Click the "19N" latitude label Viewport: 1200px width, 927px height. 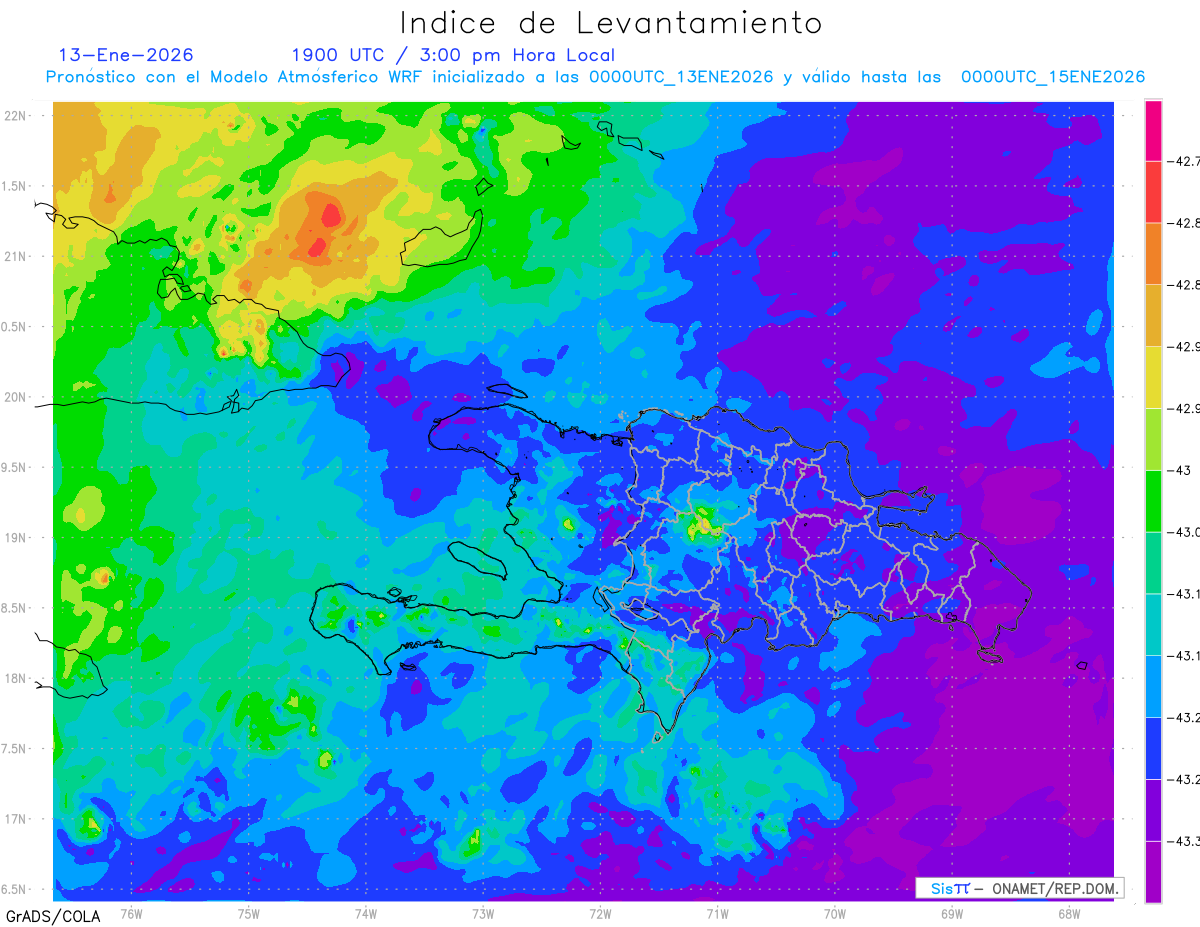pos(15,537)
